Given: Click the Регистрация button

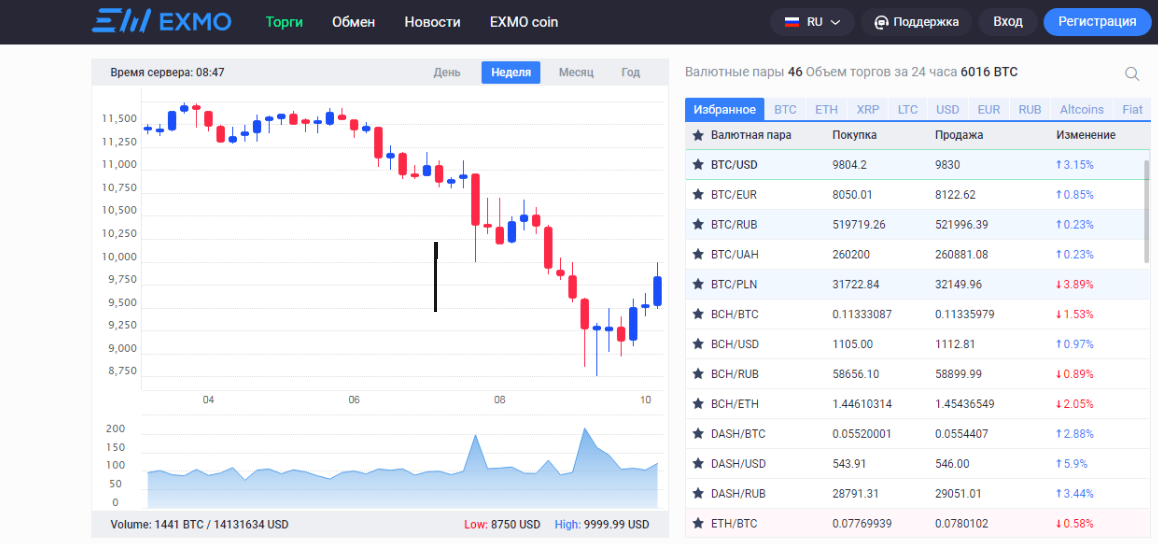Looking at the screenshot, I should tap(1096, 22).
